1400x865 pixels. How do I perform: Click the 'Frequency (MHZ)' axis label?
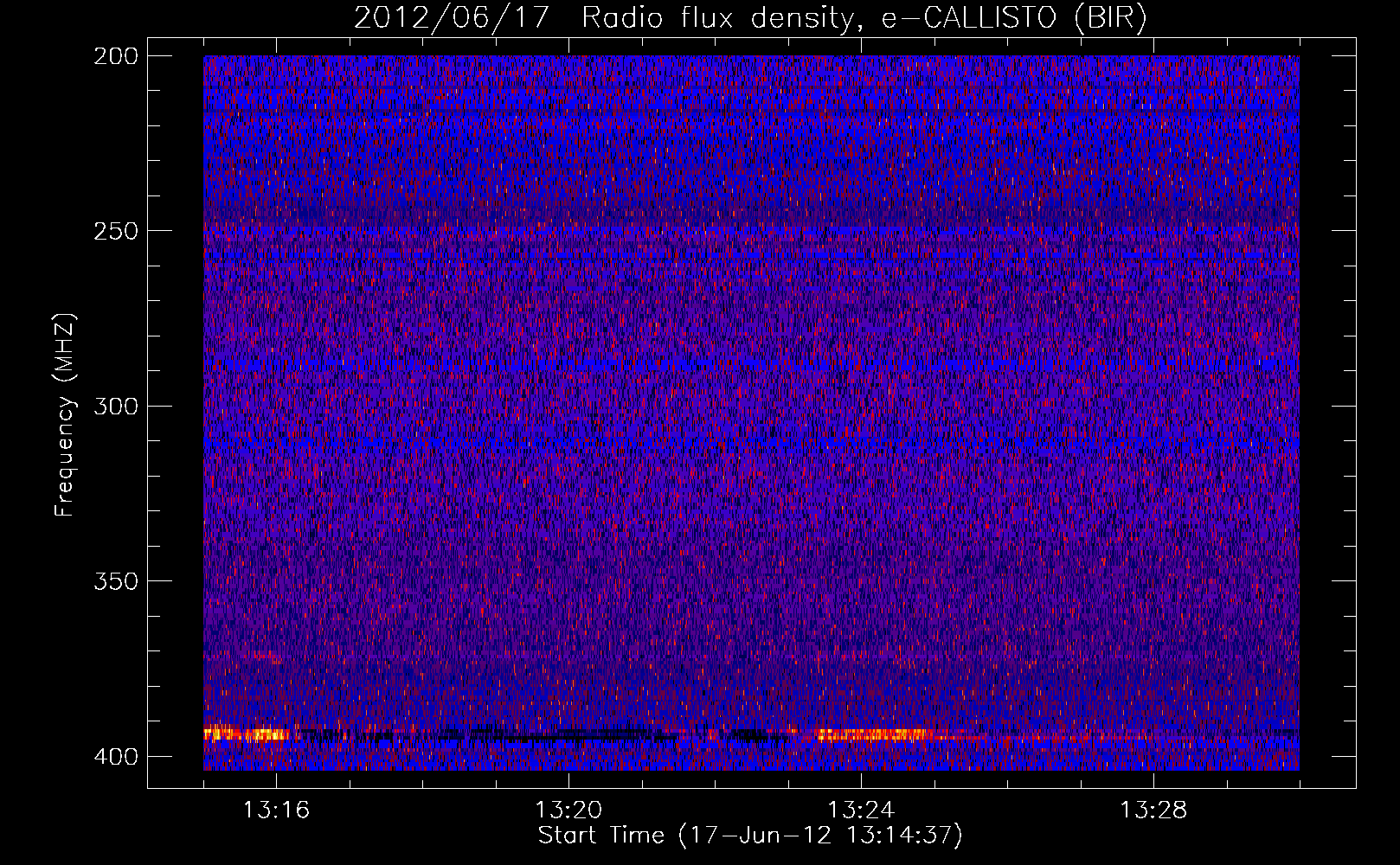point(65,414)
